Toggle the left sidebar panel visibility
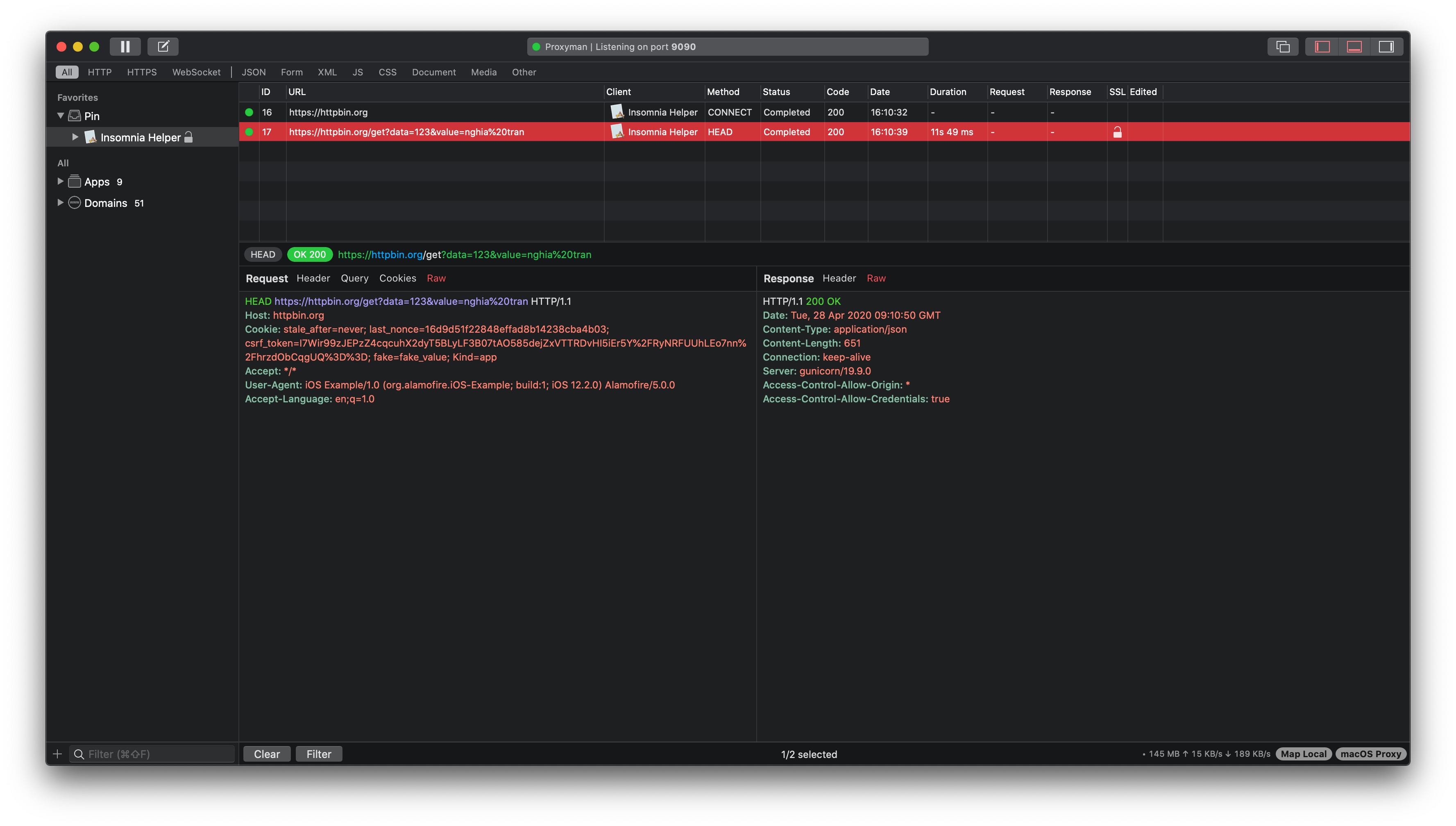This screenshot has height=826, width=1456. (x=1322, y=46)
